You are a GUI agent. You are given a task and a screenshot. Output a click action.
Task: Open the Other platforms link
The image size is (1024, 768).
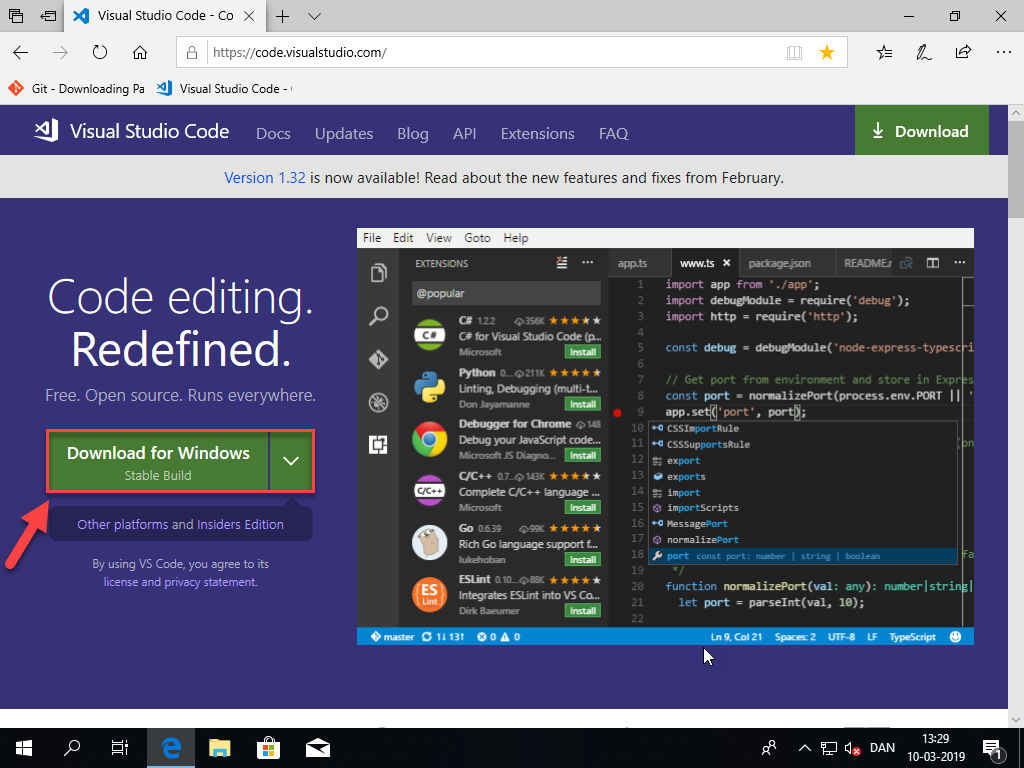[x=122, y=524]
